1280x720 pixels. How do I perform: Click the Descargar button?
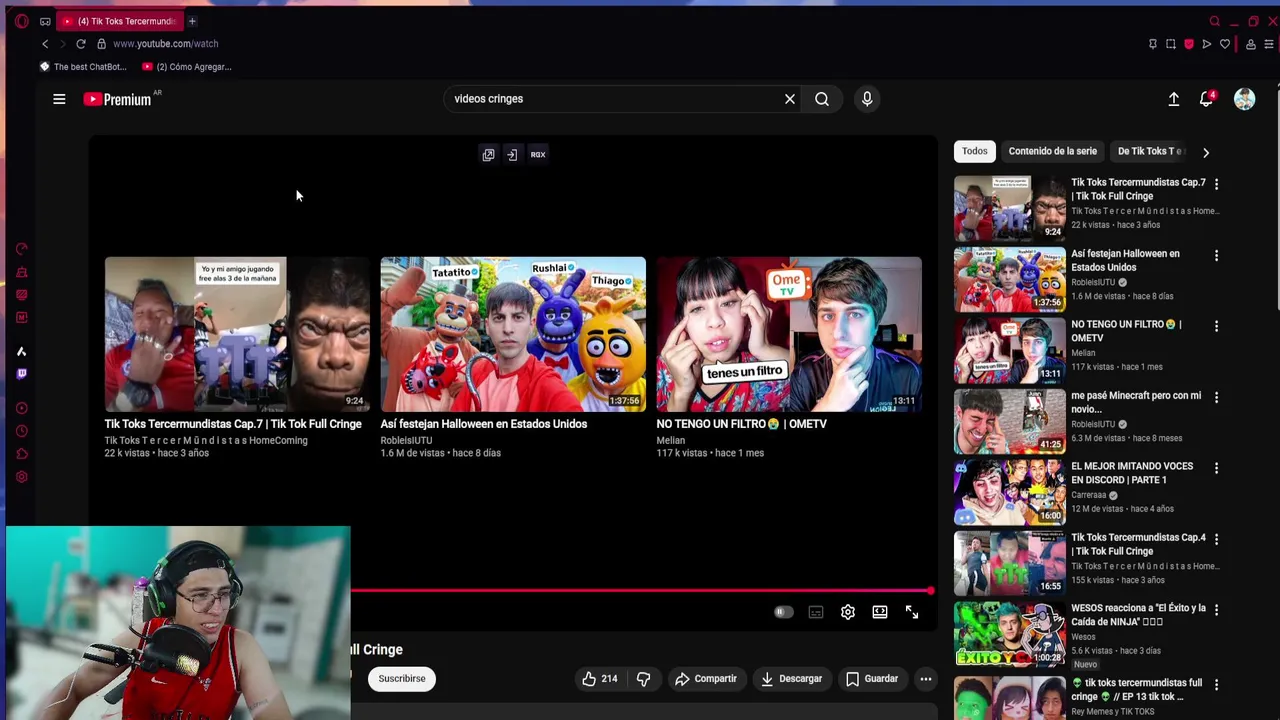pos(791,679)
